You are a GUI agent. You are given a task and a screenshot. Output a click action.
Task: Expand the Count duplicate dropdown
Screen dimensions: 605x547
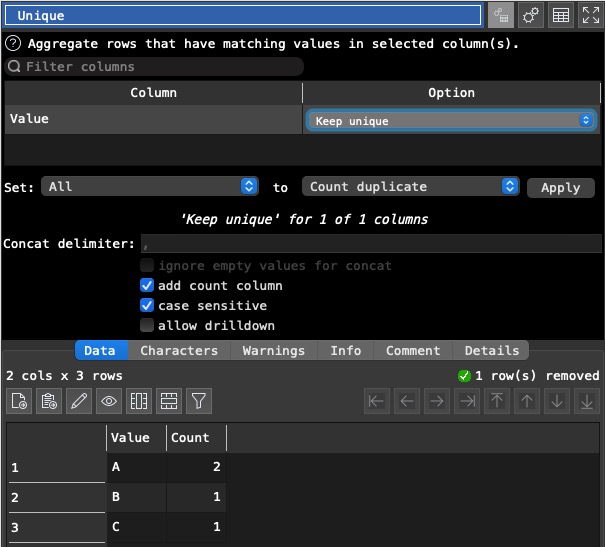pyautogui.click(x=410, y=187)
